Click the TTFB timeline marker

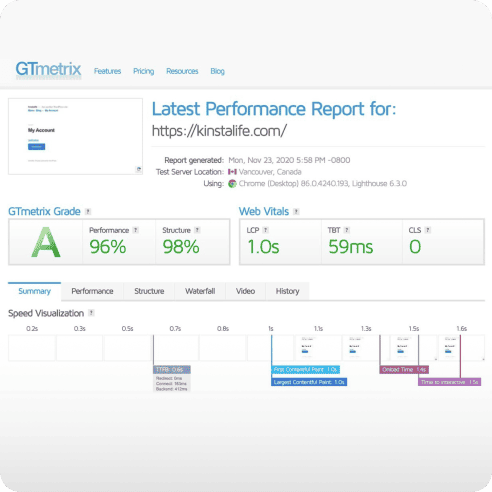172,370
